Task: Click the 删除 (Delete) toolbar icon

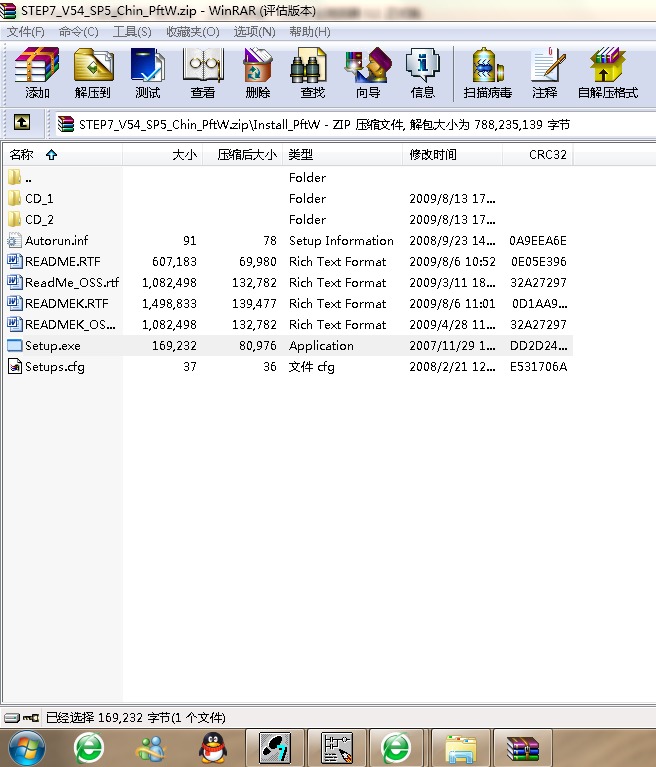Action: coord(257,73)
